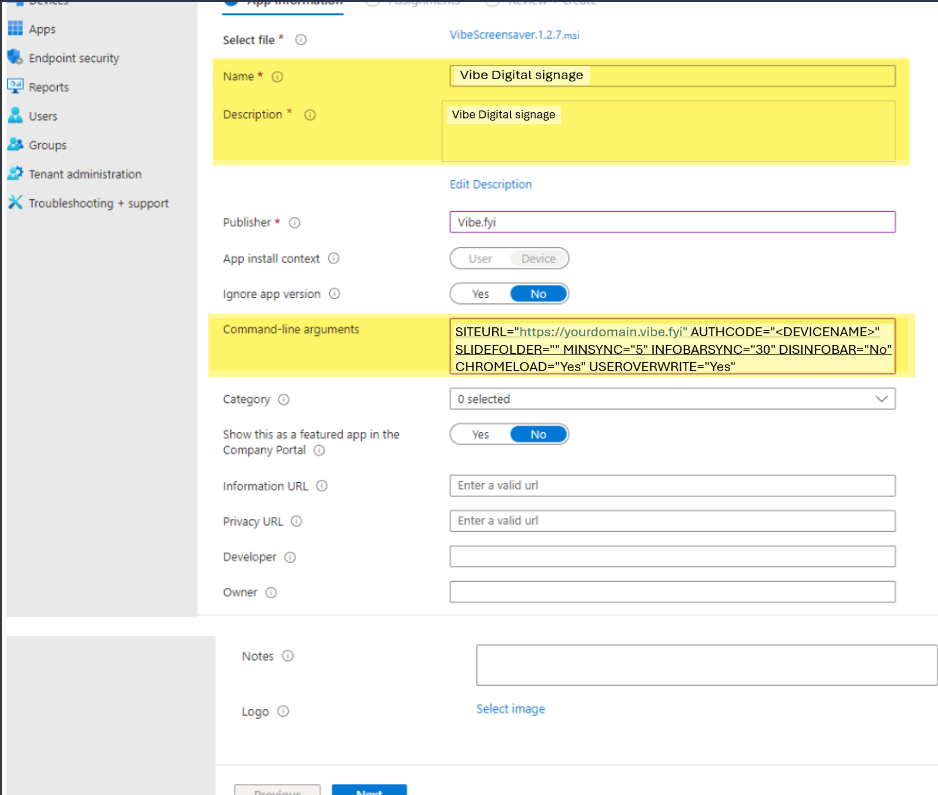Open the Troubleshooting + support tools icon
The image size is (938, 795).
point(15,202)
